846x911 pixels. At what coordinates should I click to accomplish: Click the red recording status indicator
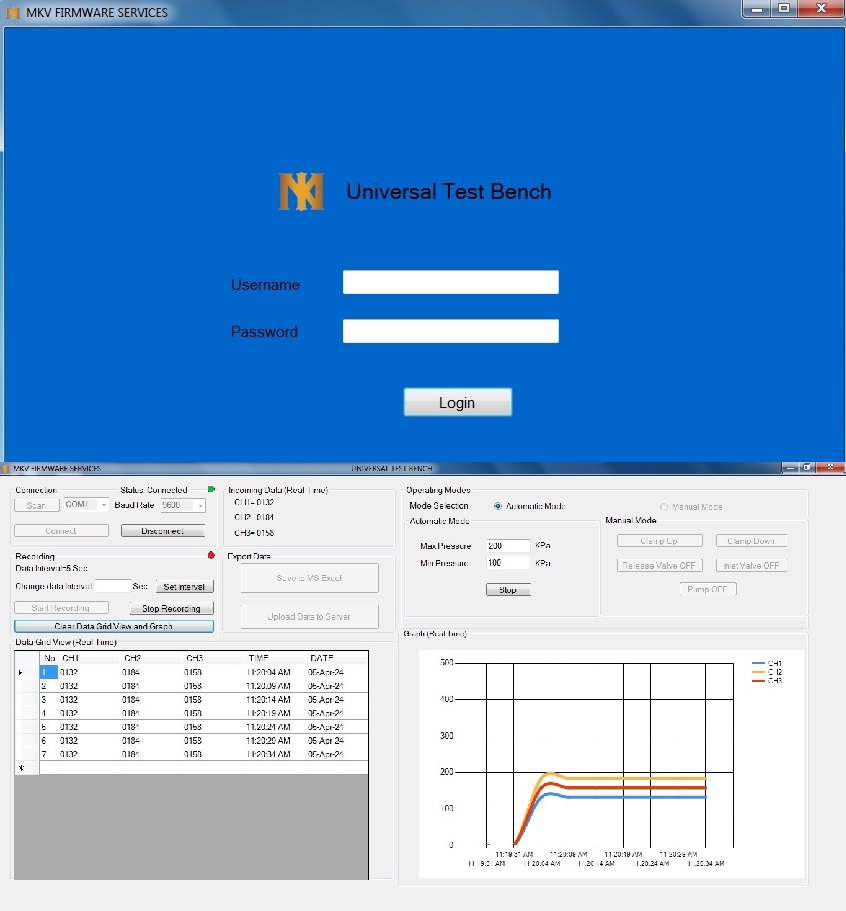(211, 554)
